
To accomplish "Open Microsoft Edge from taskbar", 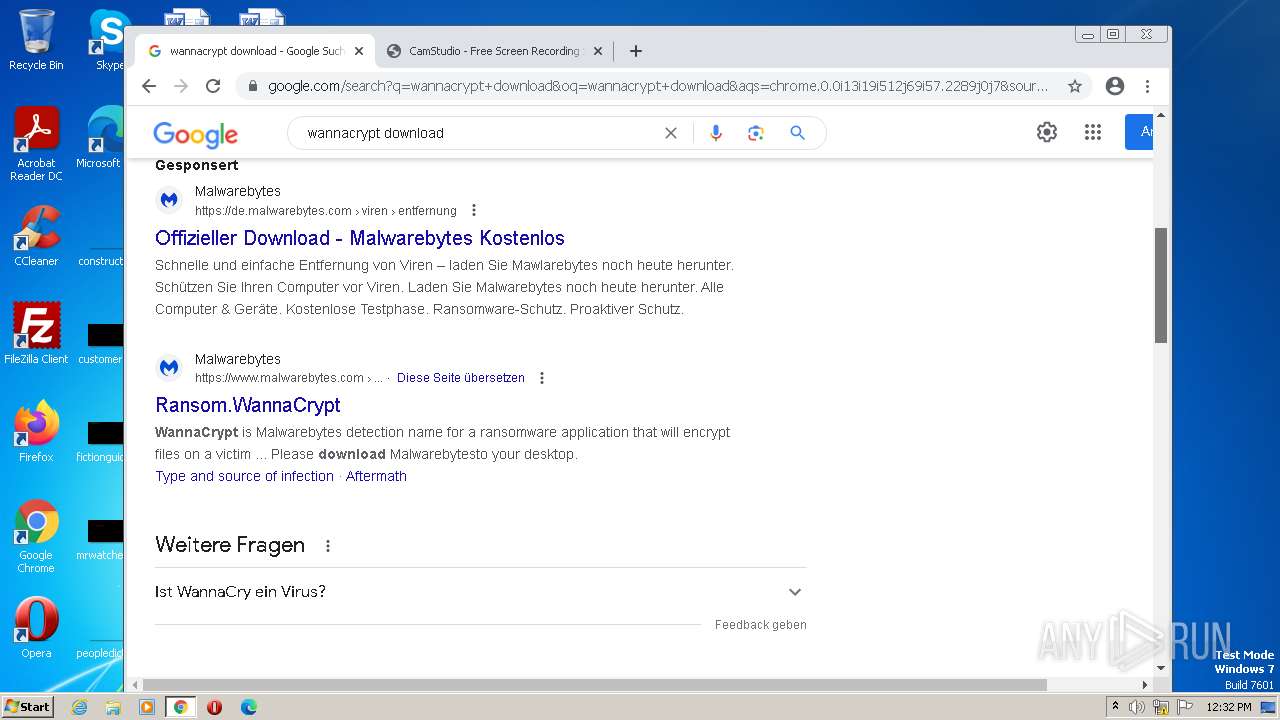I will 248,707.
